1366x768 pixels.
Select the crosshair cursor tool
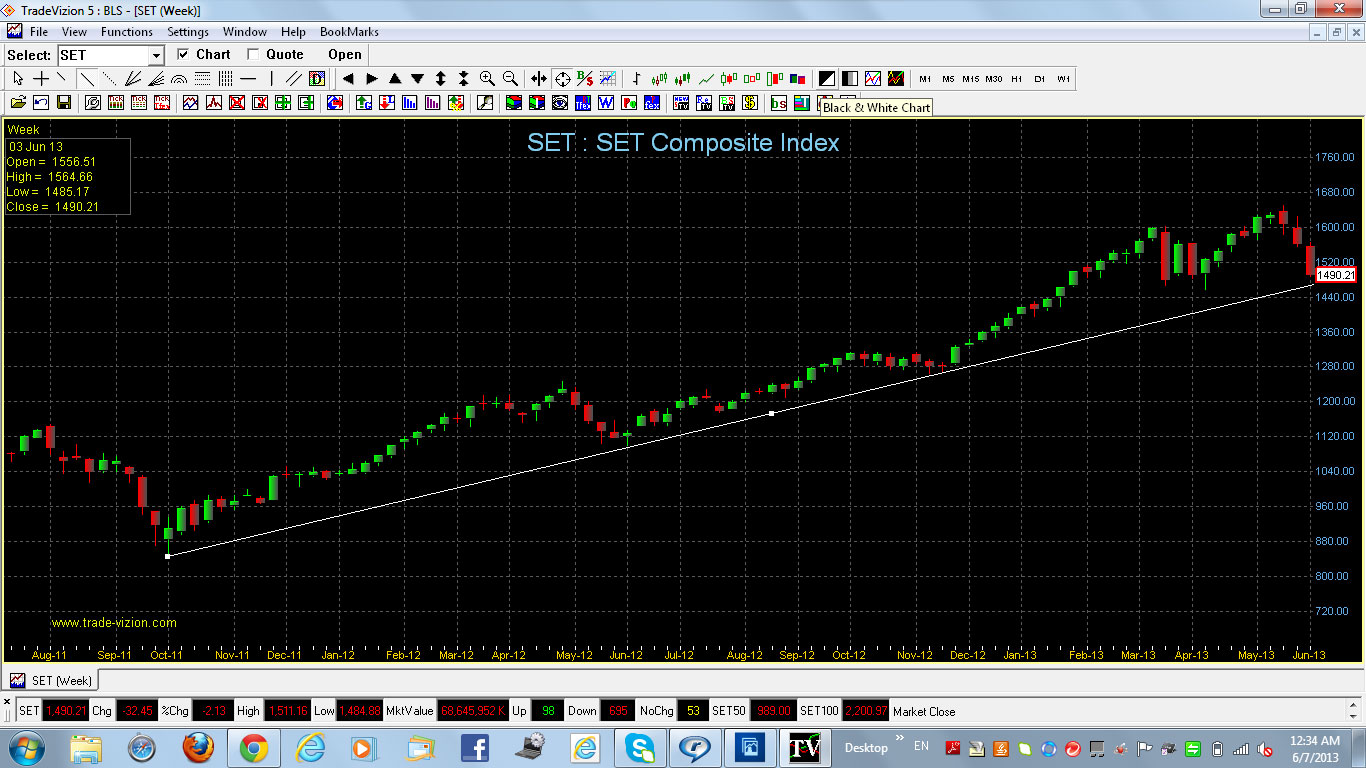click(x=41, y=78)
